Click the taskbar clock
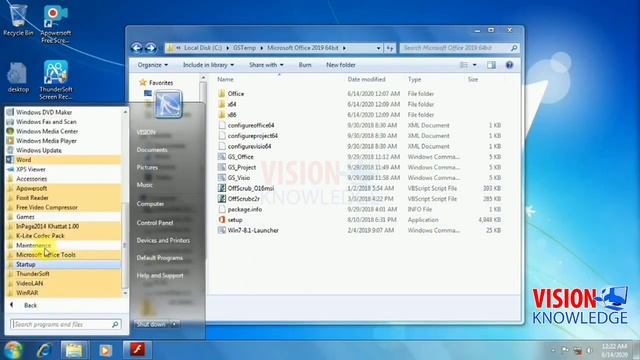The height and width of the screenshot is (360, 640). point(614,350)
